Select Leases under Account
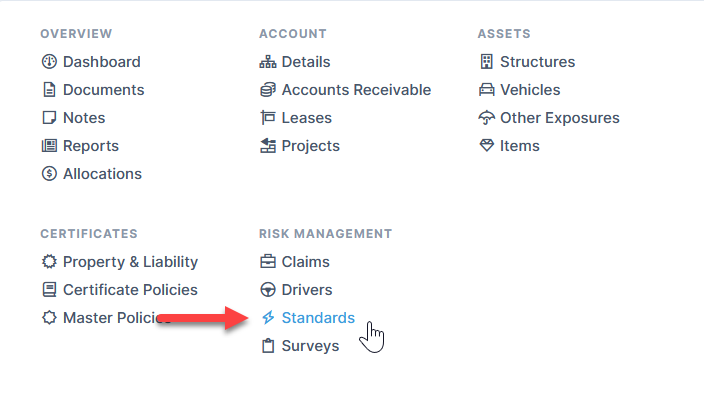 (306, 118)
